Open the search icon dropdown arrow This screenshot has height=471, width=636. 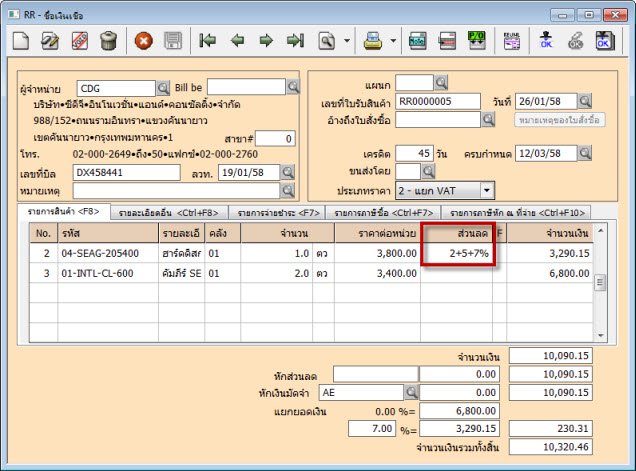347,41
